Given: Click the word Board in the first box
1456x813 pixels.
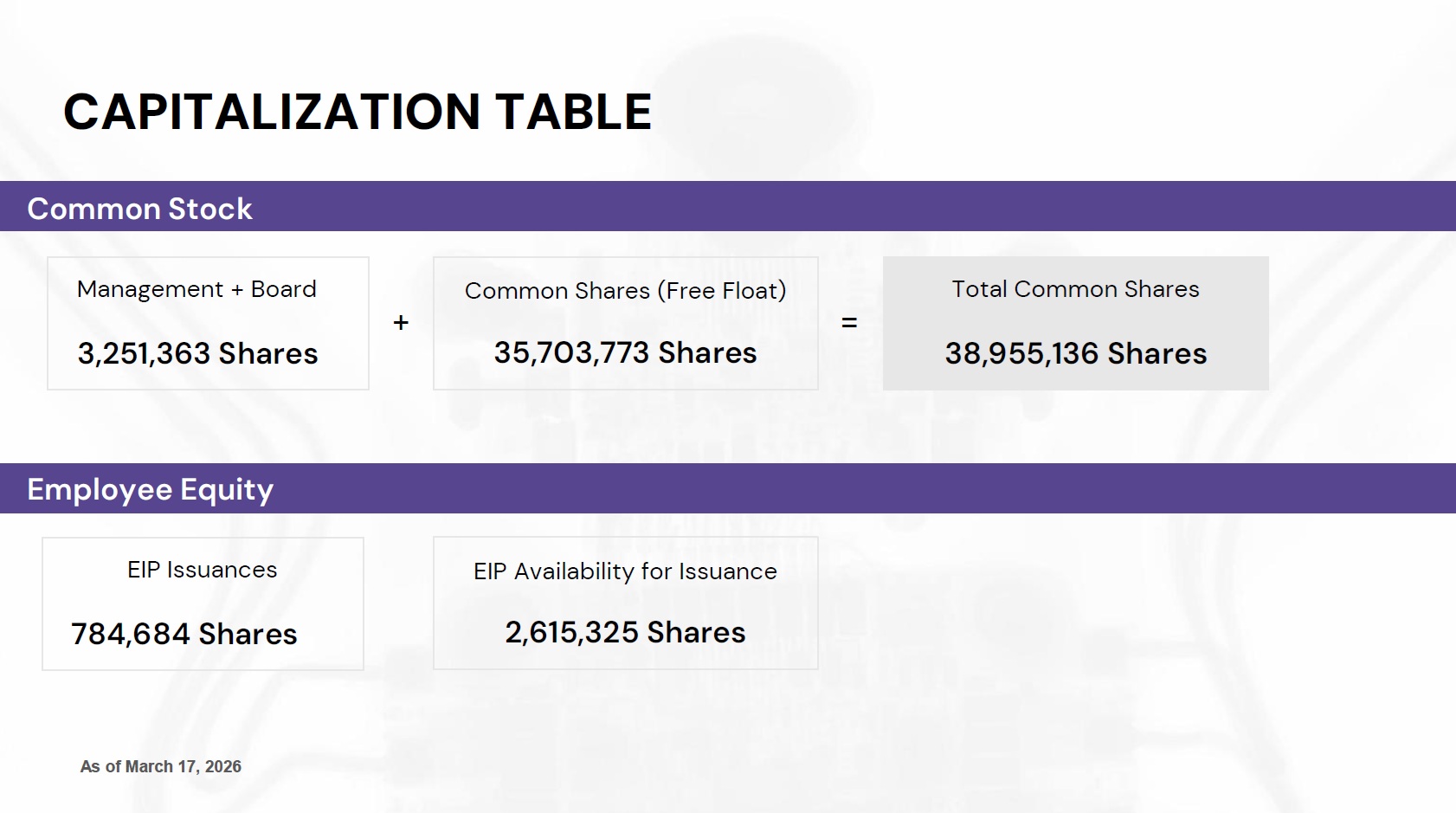Looking at the screenshot, I should point(284,289).
